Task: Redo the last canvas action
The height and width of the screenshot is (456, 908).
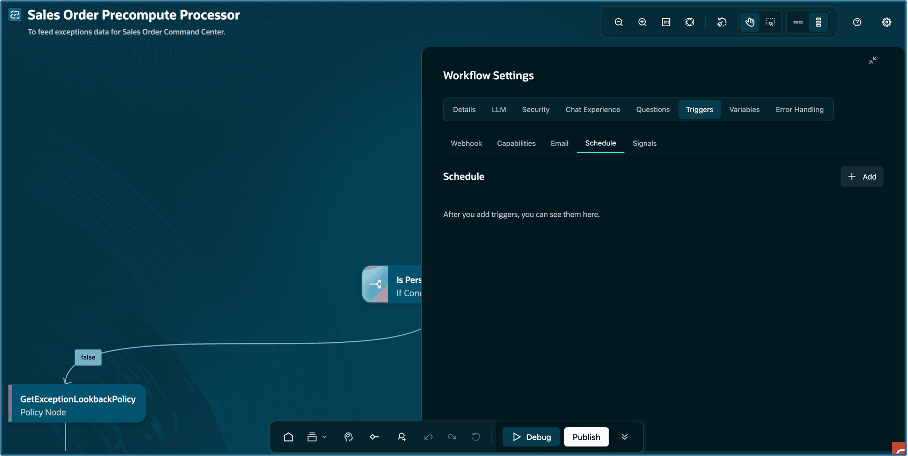Action: 452,437
